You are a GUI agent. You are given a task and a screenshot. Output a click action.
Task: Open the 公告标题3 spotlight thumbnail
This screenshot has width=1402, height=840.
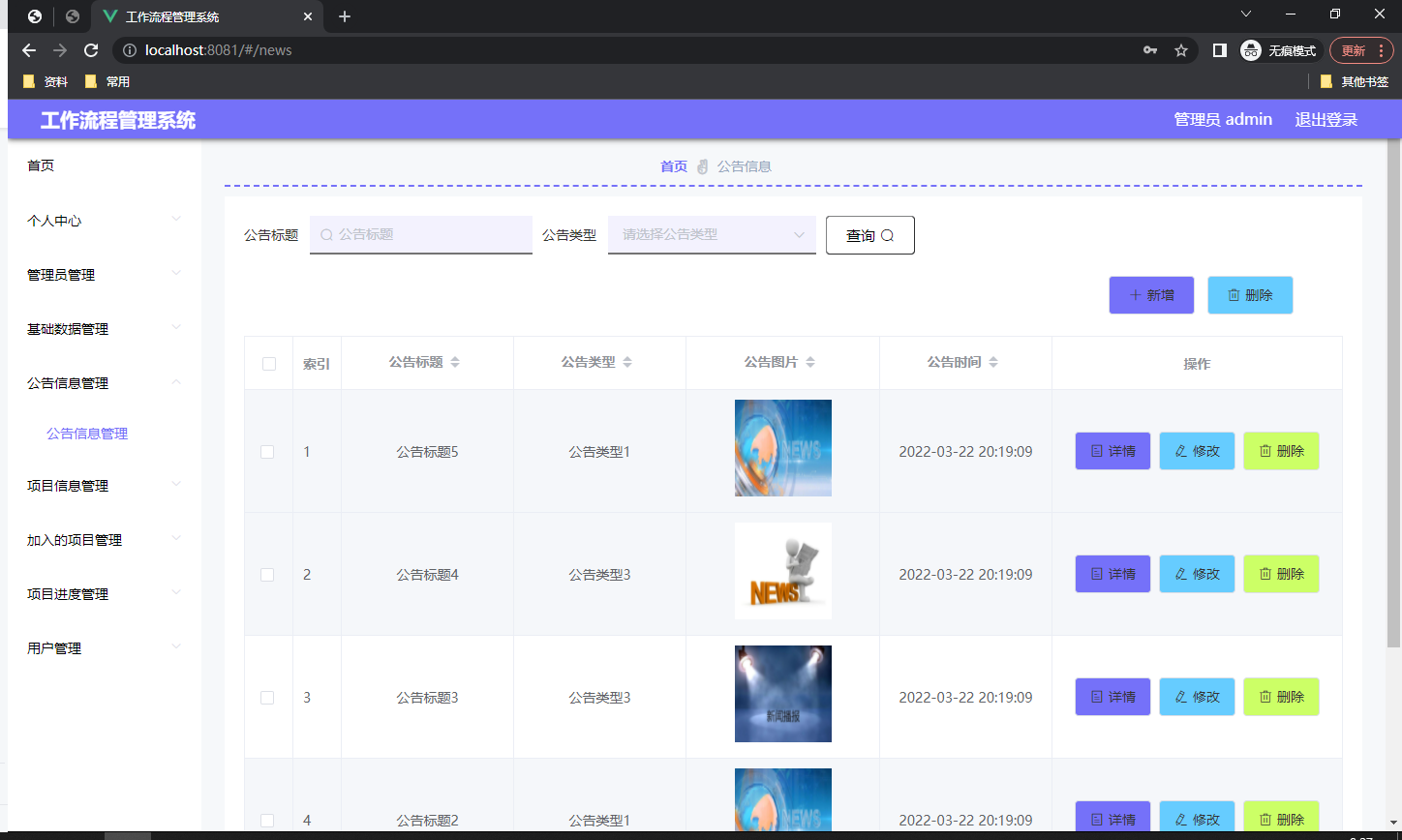[783, 694]
